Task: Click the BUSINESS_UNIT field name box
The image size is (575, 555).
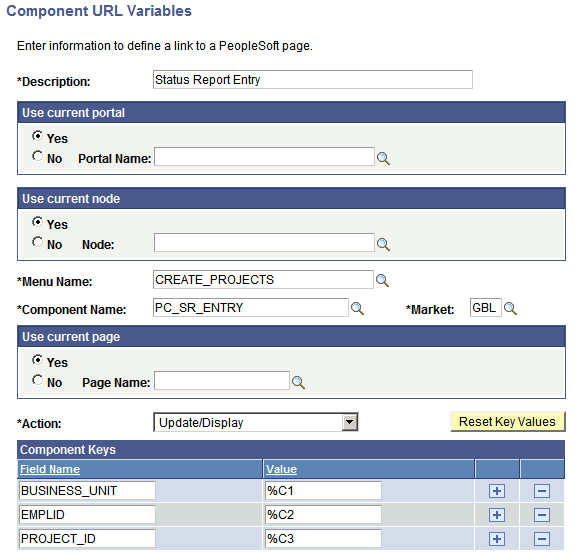Action: click(x=87, y=490)
